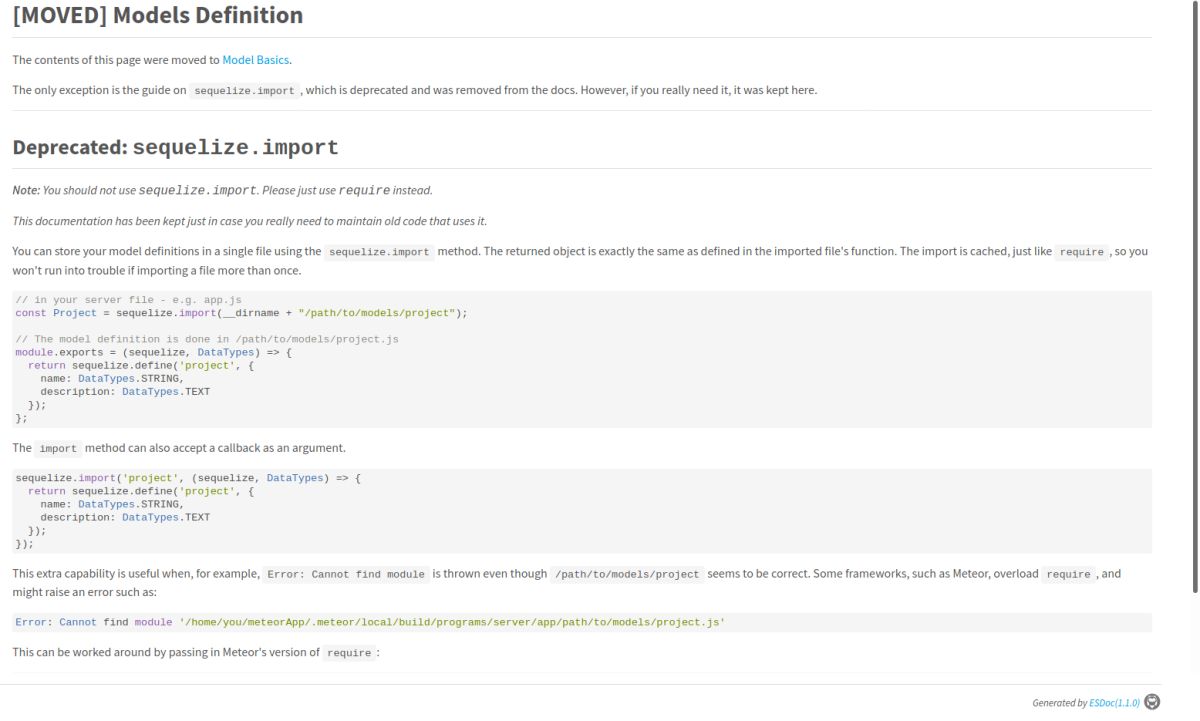This screenshot has height=721, width=1200.
Task: Click the ESDoc logo icon in footer
Action: click(1152, 703)
